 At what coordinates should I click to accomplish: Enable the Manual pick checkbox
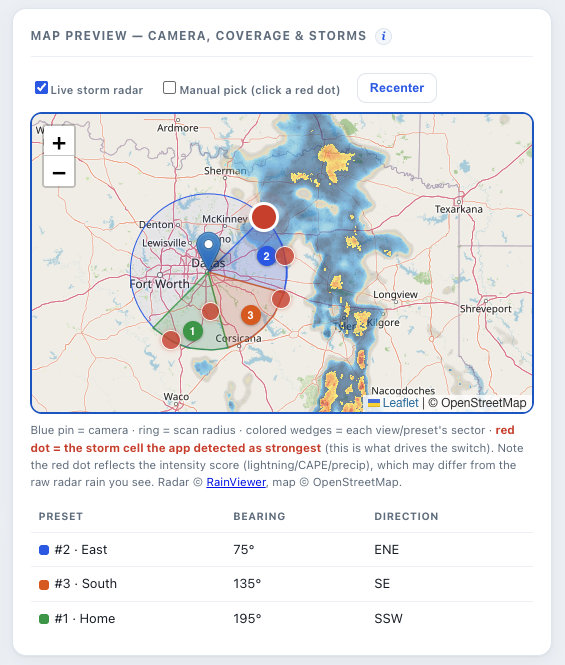click(x=169, y=87)
